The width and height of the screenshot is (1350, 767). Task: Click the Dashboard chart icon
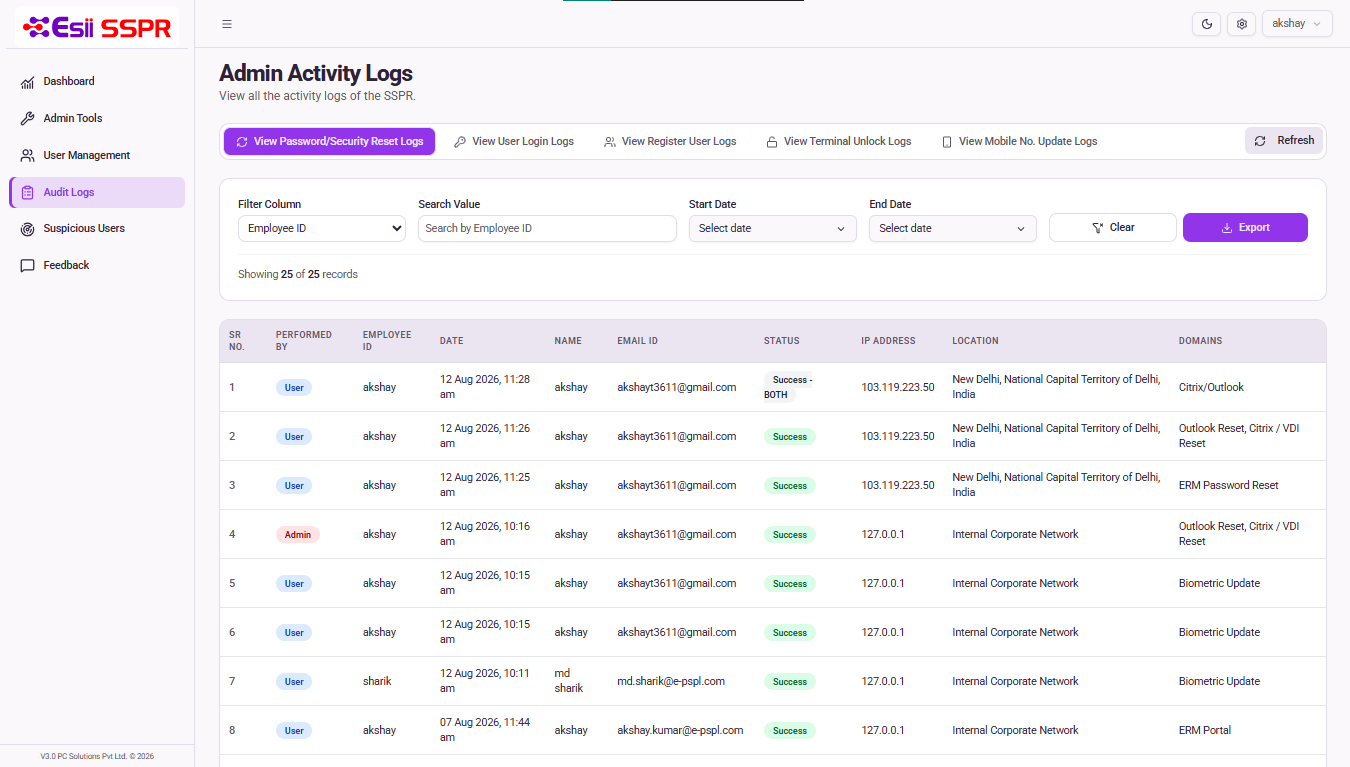pyautogui.click(x=27, y=82)
